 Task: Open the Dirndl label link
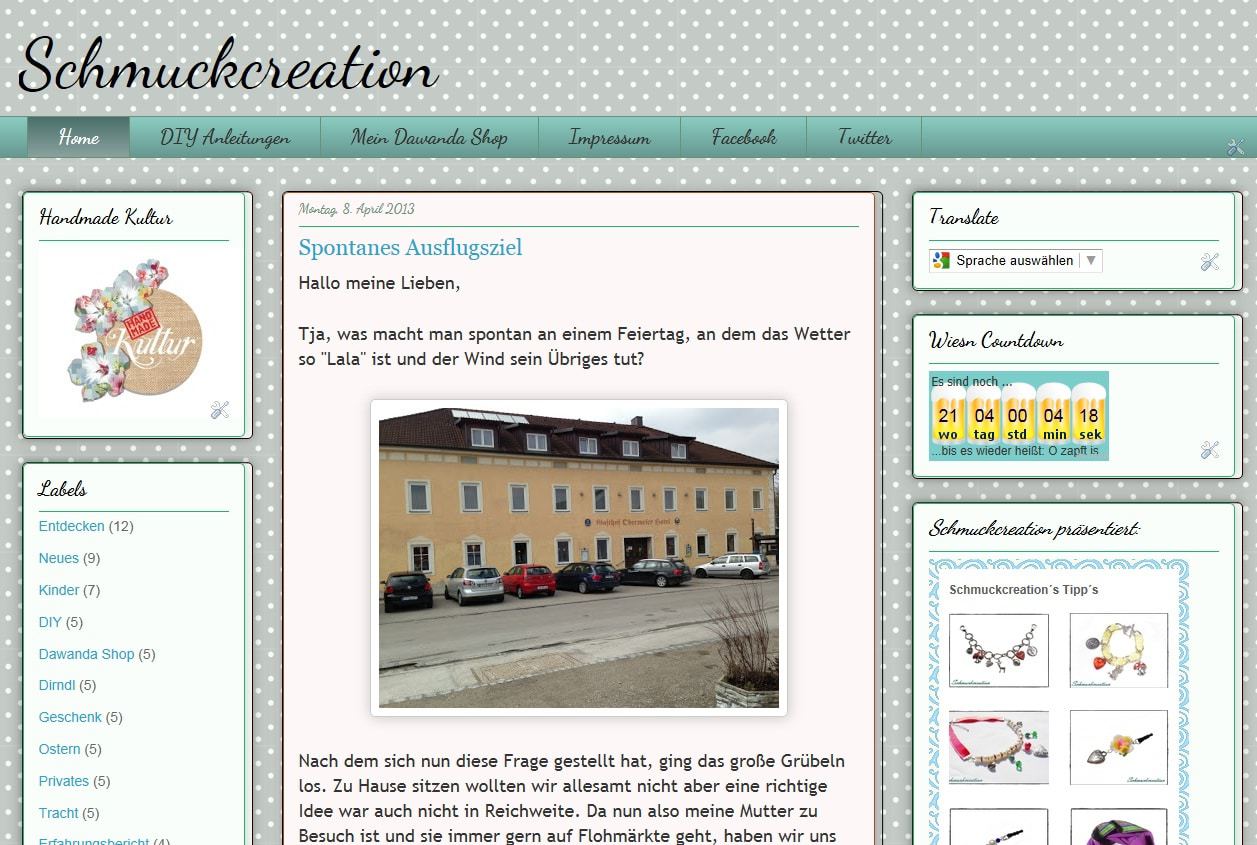(x=57, y=685)
